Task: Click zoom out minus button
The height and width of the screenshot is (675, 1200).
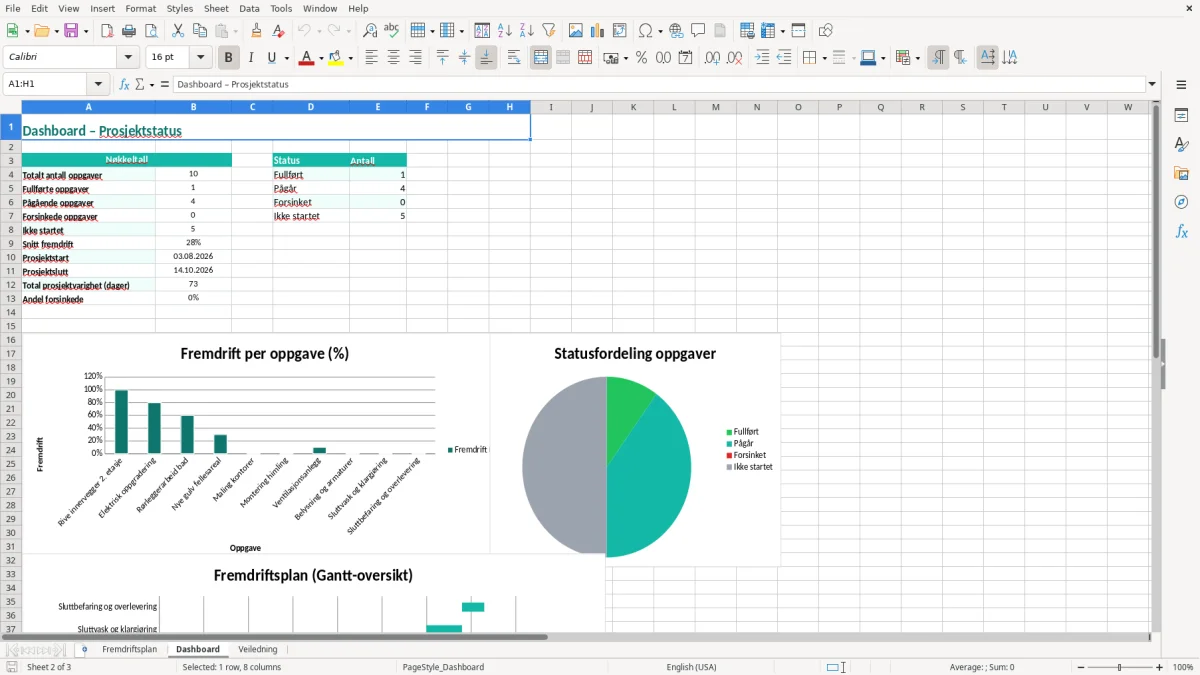Action: click(1079, 667)
